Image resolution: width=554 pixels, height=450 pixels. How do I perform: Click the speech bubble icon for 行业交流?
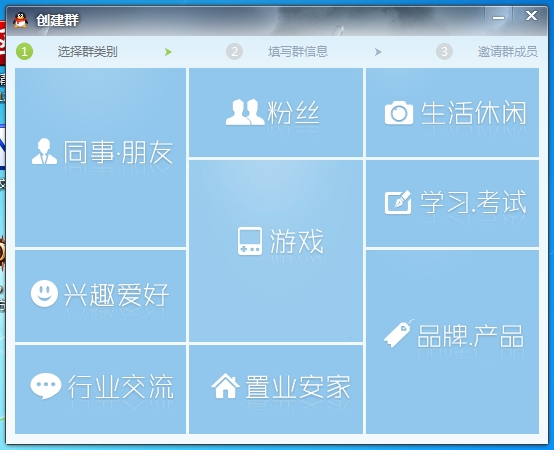(46, 386)
